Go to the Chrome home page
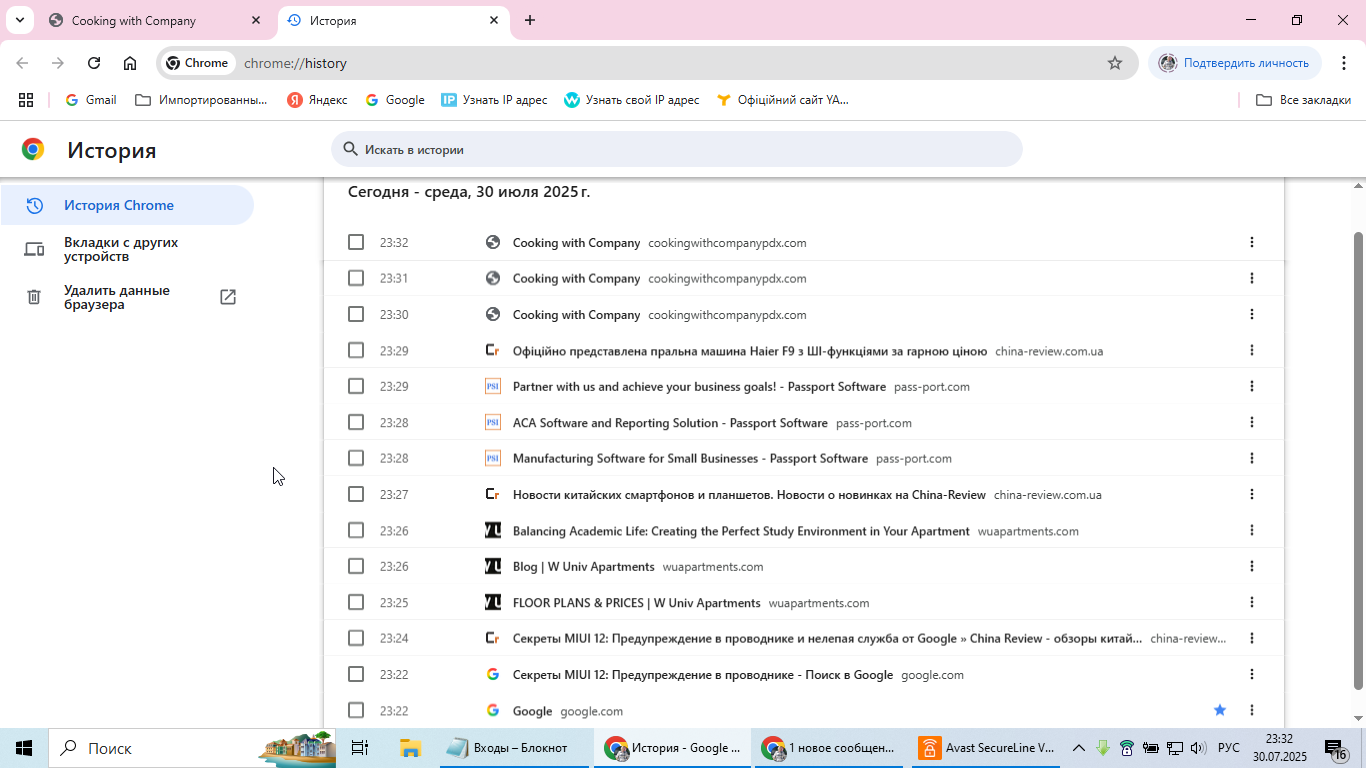This screenshot has height=768, width=1366. (x=130, y=63)
